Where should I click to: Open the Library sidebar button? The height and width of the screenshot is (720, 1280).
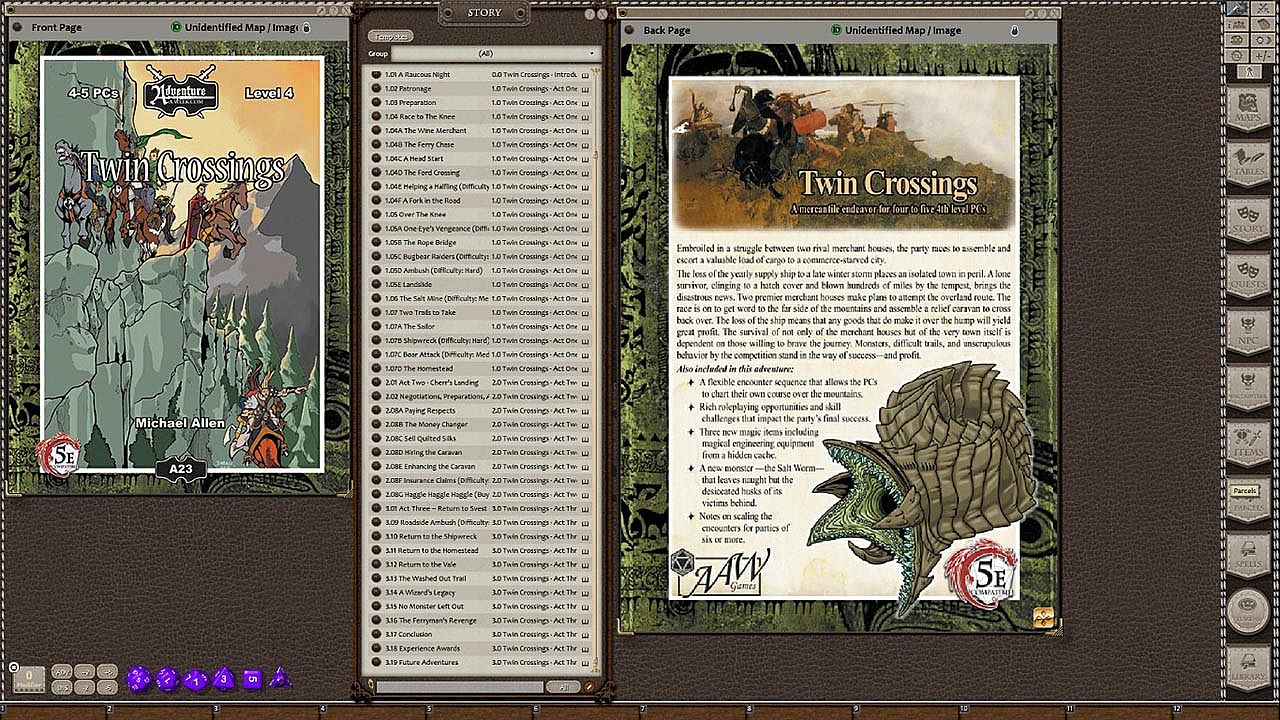[1247, 665]
